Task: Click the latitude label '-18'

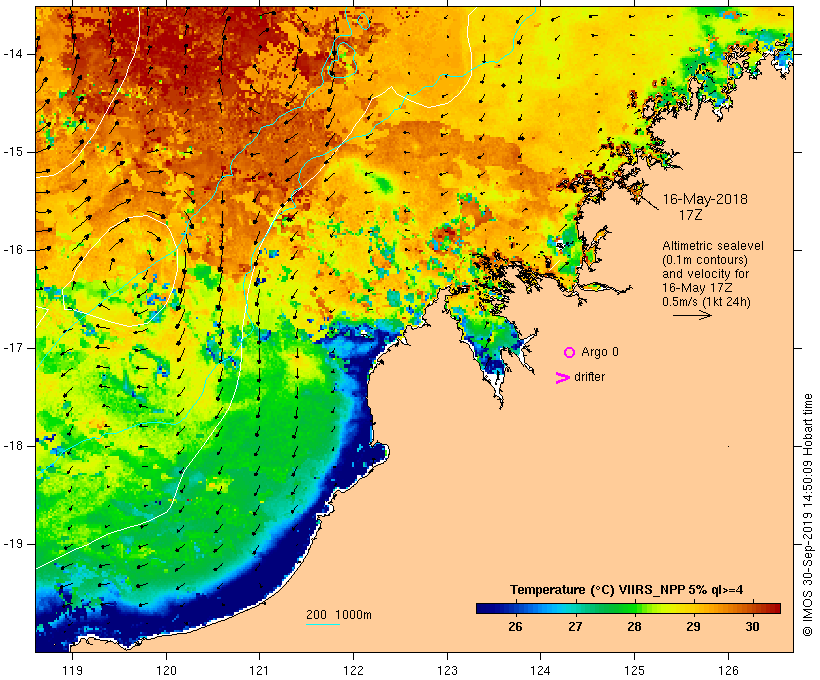Action: pyautogui.click(x=13, y=446)
